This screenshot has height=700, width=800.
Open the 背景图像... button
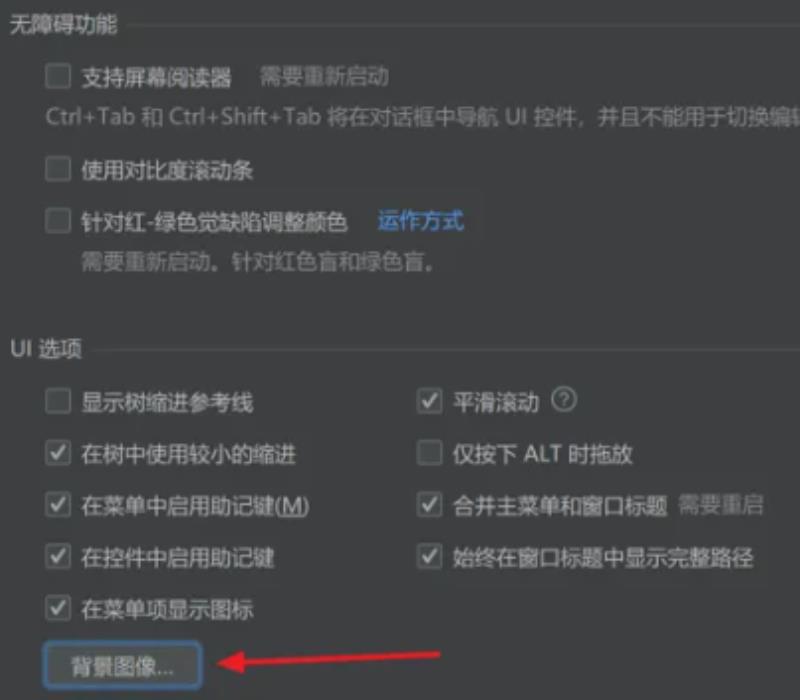pyautogui.click(x=122, y=666)
